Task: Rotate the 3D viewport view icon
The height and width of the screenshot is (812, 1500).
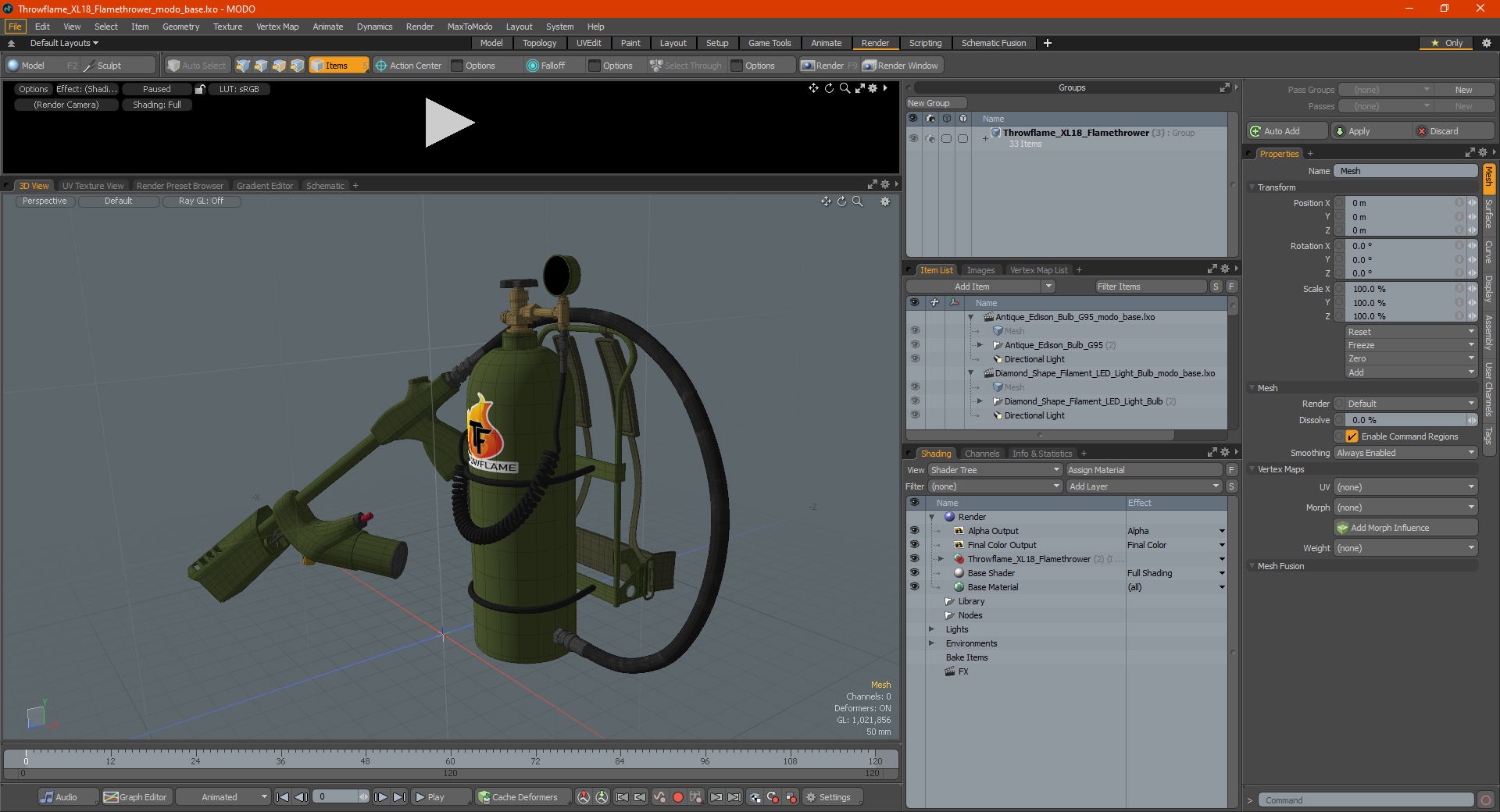Action: pos(841,201)
